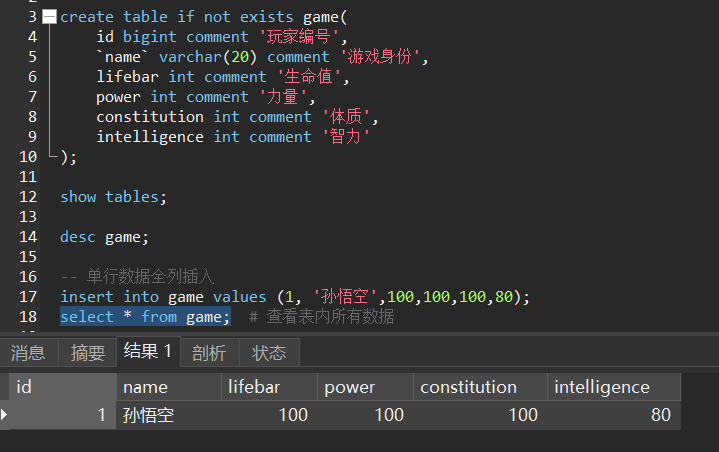Viewport: 719px width, 452px height.
Task: Click the power cell showing 100
Action: (365, 415)
